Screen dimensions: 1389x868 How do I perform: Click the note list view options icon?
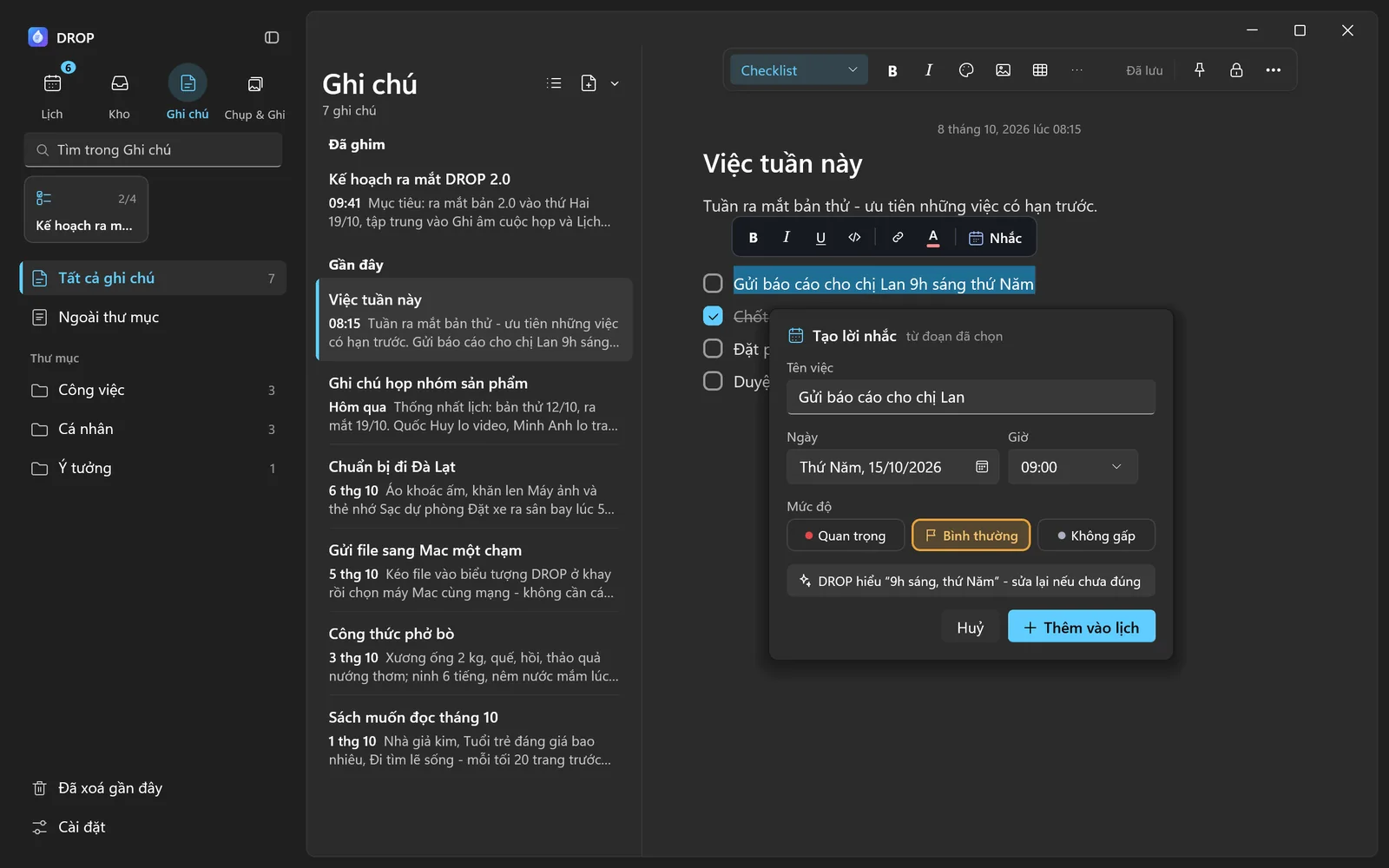tap(554, 83)
